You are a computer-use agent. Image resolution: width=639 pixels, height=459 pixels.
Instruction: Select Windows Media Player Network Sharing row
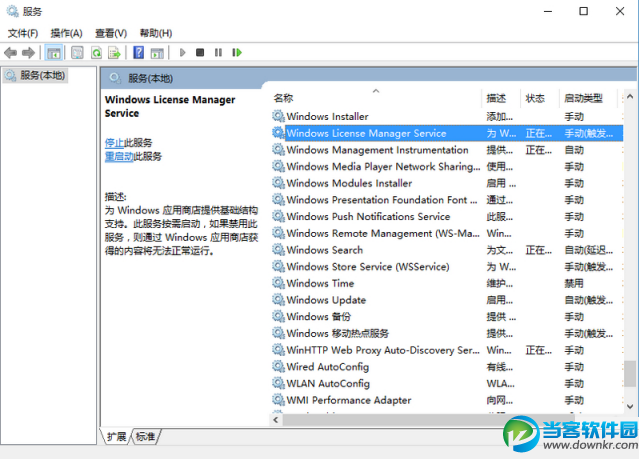pyautogui.click(x=447, y=166)
